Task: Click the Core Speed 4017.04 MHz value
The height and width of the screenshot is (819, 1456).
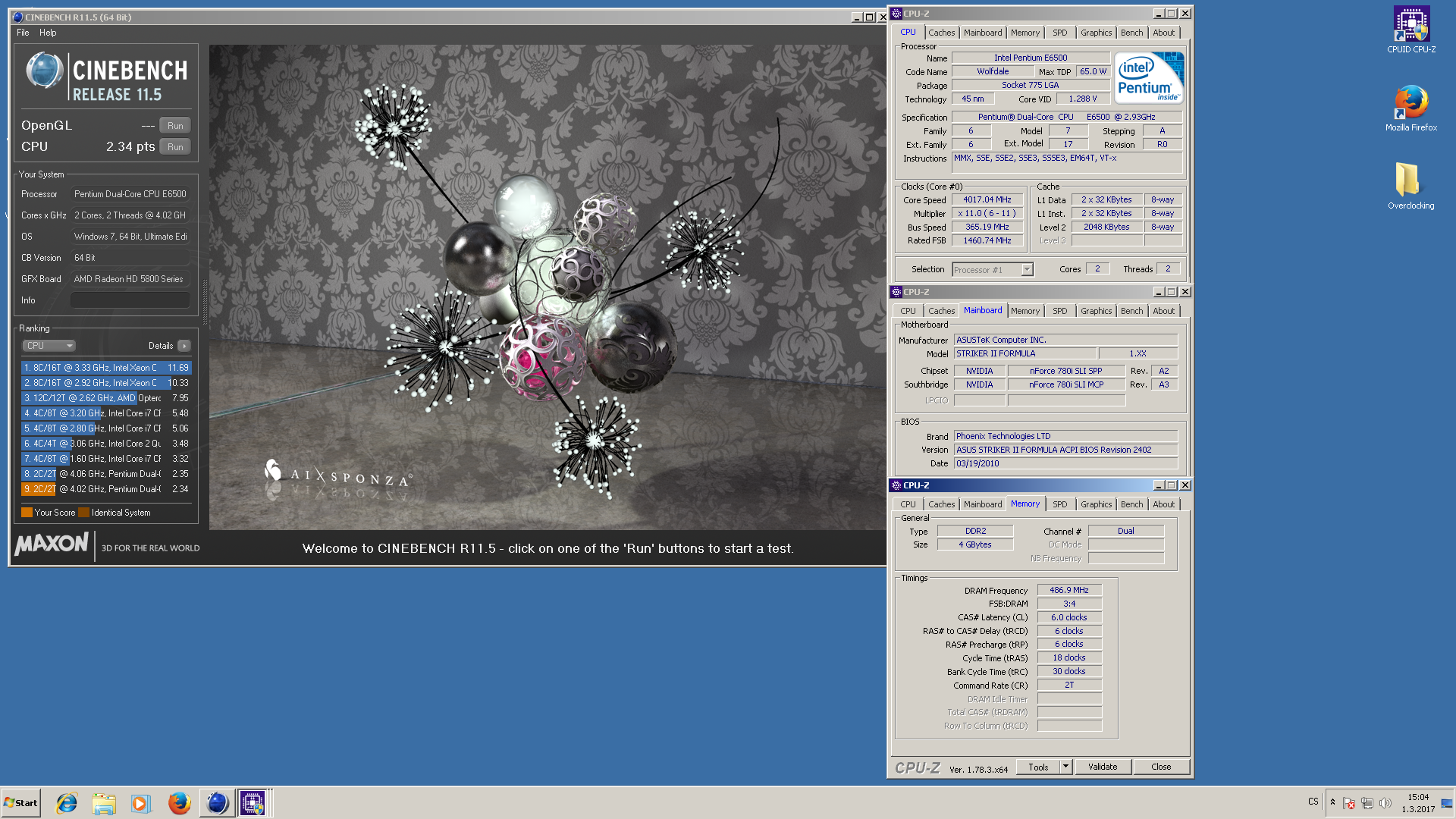Action: click(987, 200)
